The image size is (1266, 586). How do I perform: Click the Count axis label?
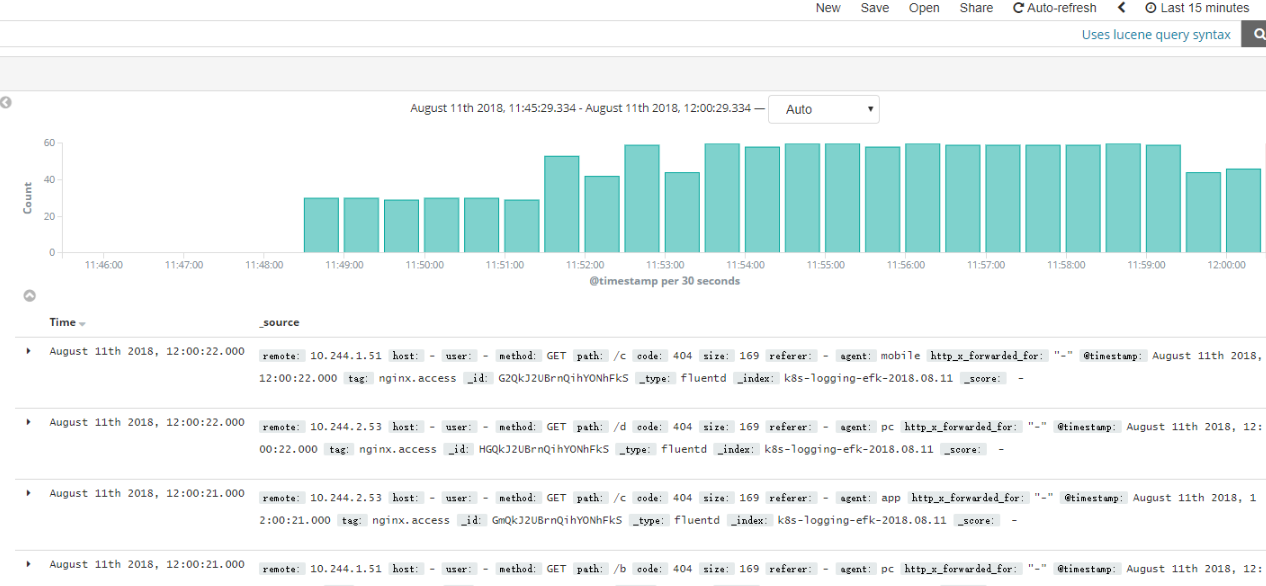click(x=28, y=198)
